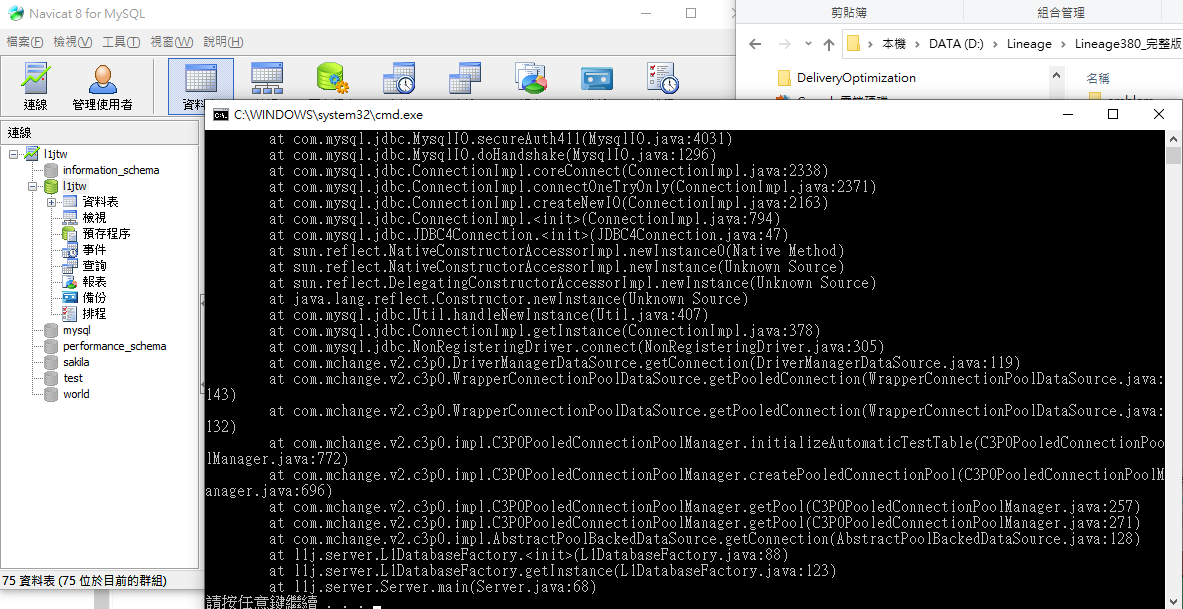Select the open l1jtw database

point(75,186)
